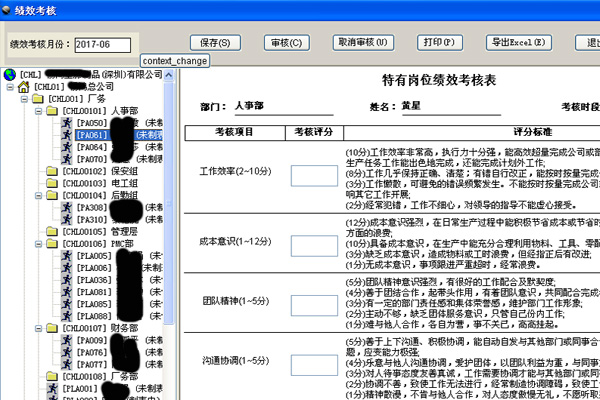Image resolution: width=600 pixels, height=400 pixels.
Task: Click the house icon beside [CHL01]
Action: [x=23, y=87]
